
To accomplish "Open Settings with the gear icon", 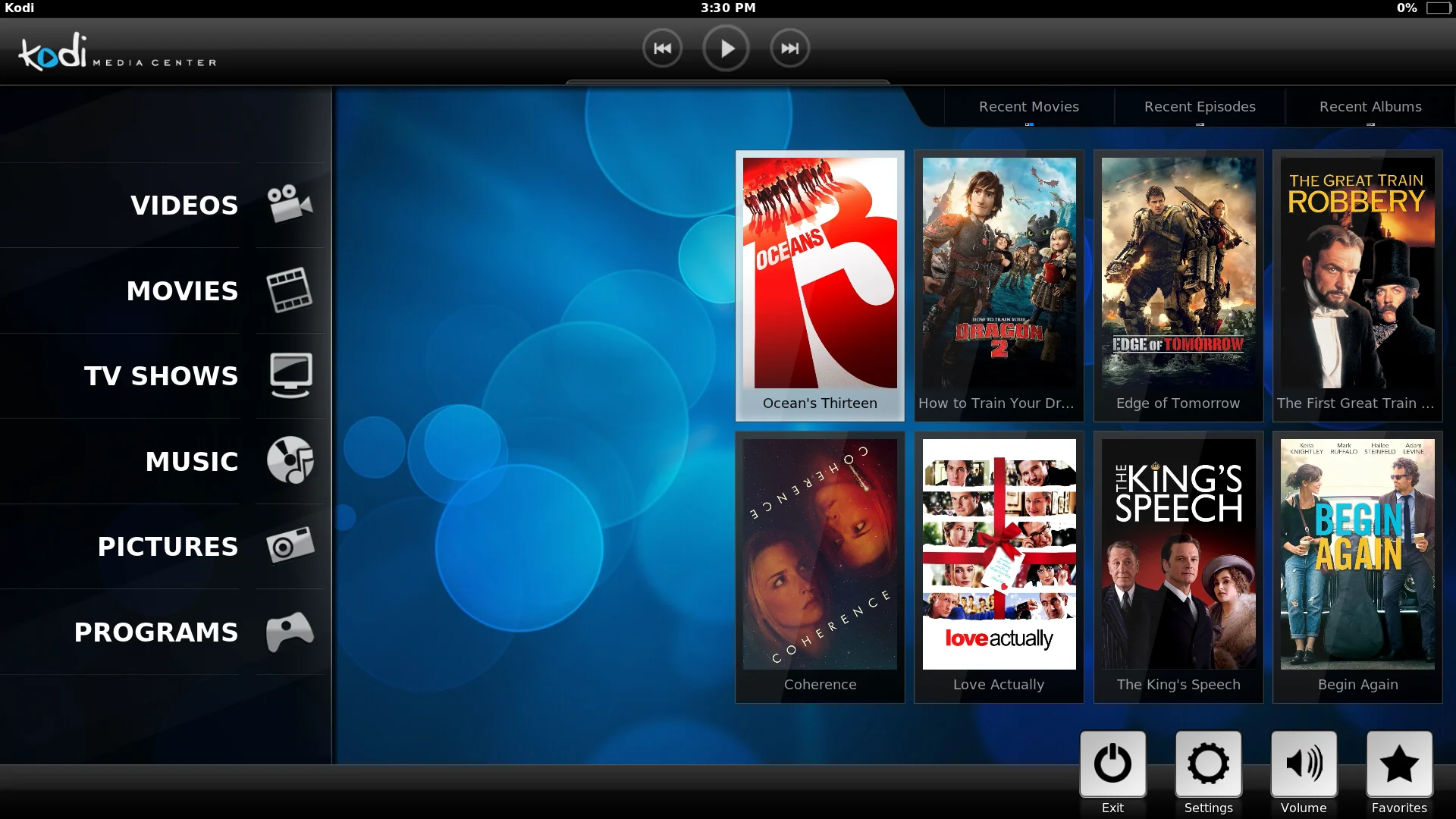I will (1208, 764).
